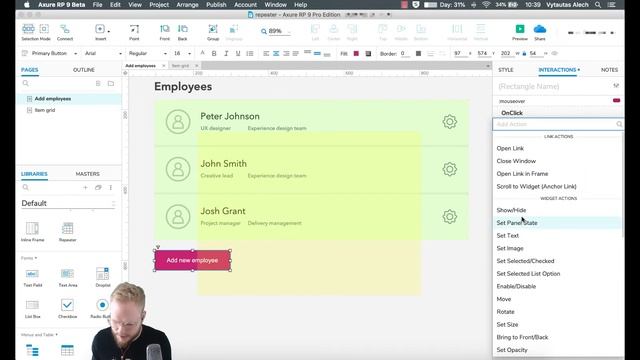This screenshot has height=360, width=640.
Task: Bring selection to Front
Action: click(164, 32)
